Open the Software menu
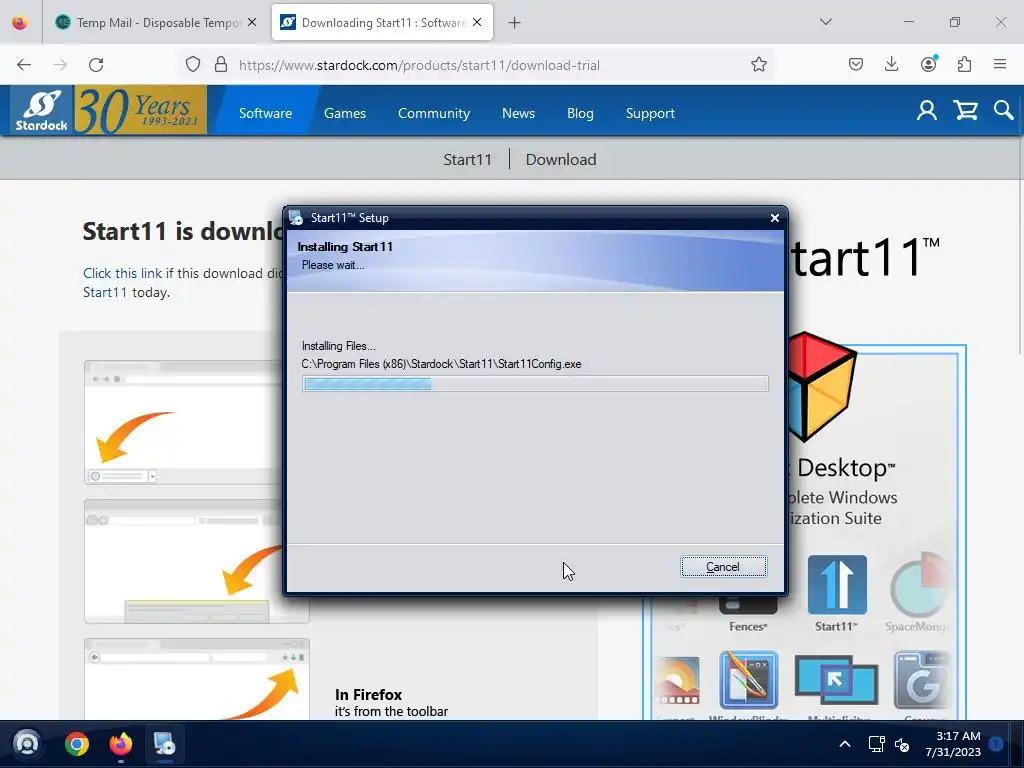This screenshot has width=1024, height=768. point(265,113)
